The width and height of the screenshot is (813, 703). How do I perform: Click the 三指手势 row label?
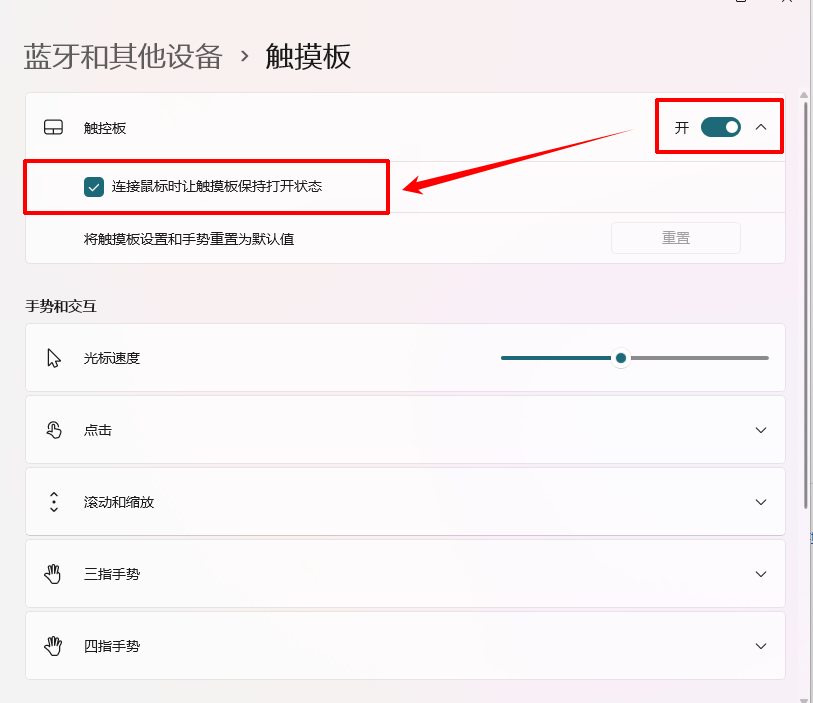(x=112, y=574)
